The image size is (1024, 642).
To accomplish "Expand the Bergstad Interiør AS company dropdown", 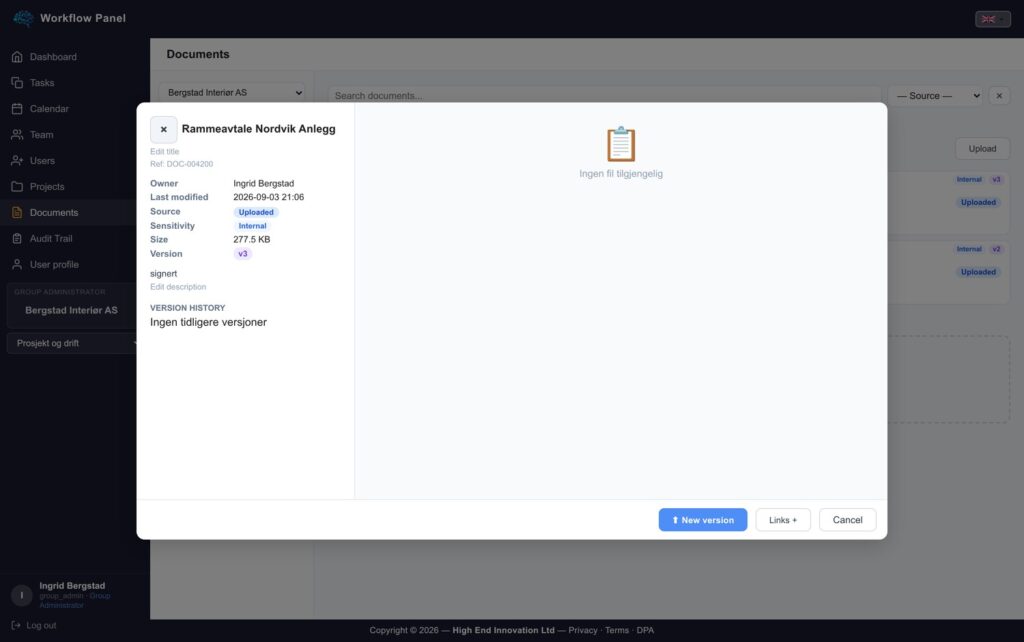I will [233, 93].
